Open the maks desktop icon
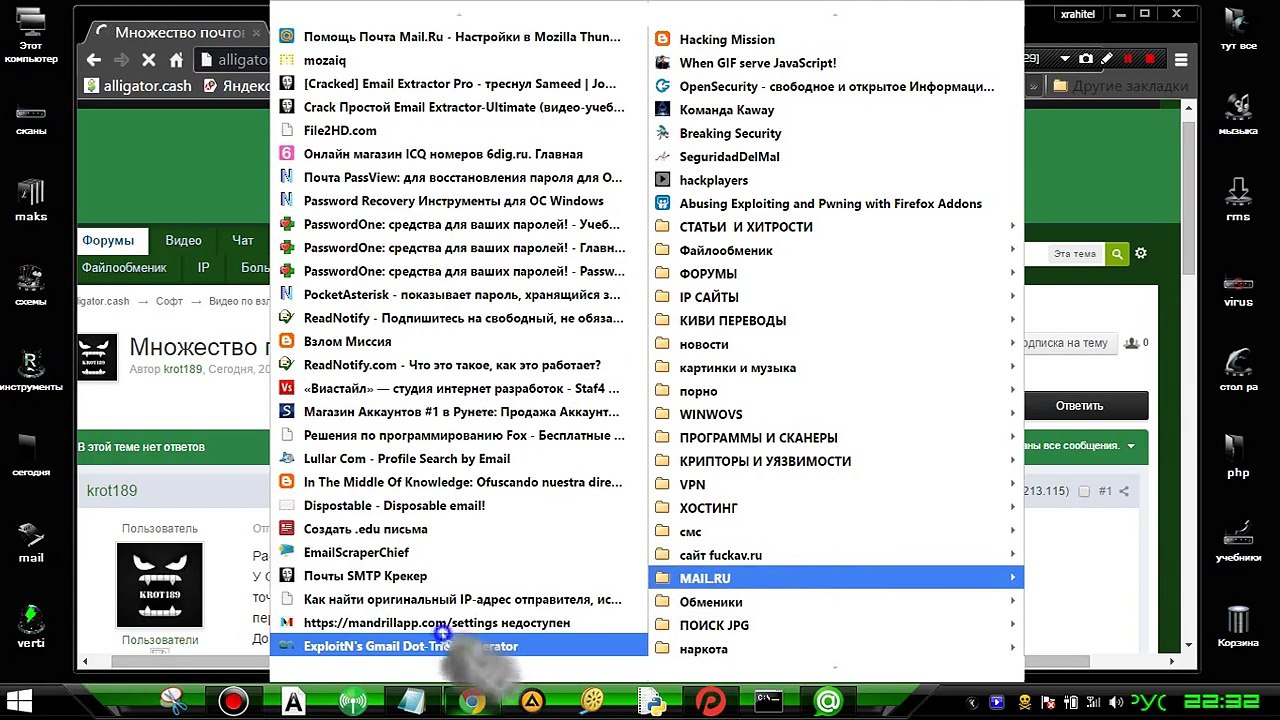 point(31,200)
